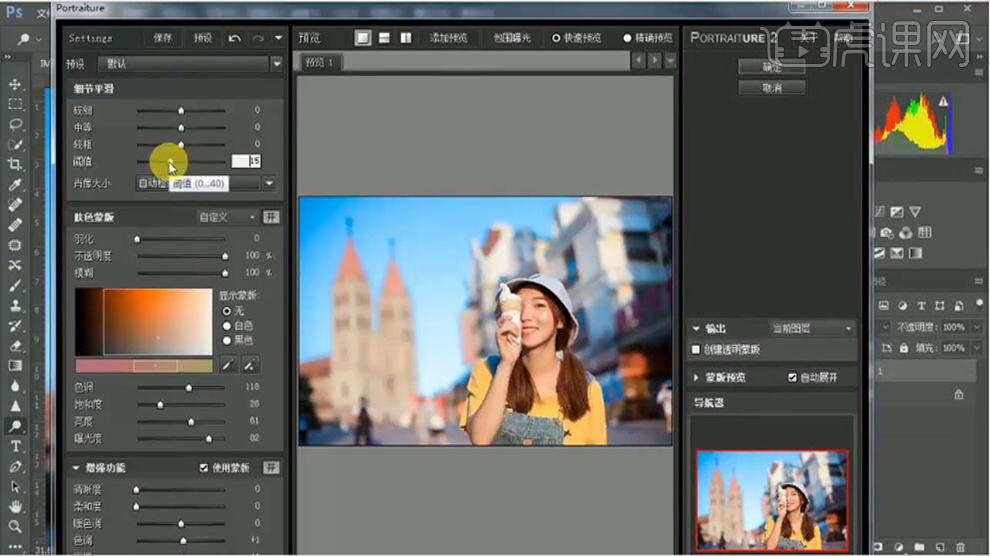Open the 肖像大小 portrait size dropdown
The height and width of the screenshot is (556, 990).
point(269,184)
